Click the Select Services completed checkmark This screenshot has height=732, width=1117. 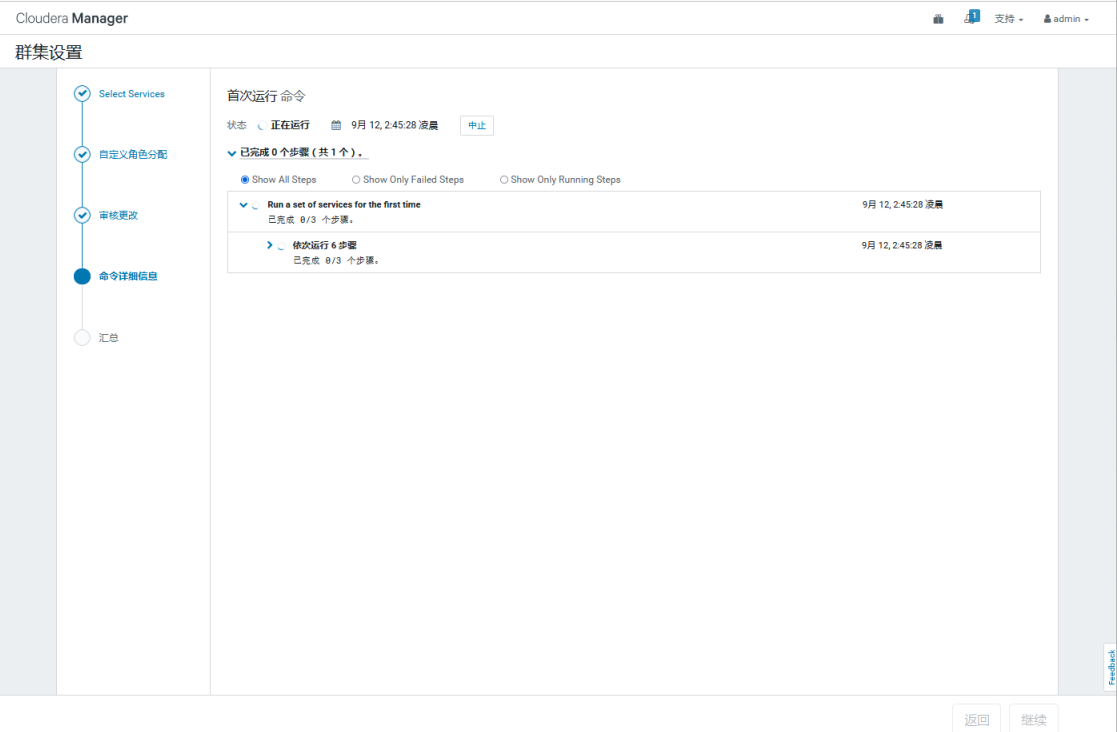coord(81,93)
